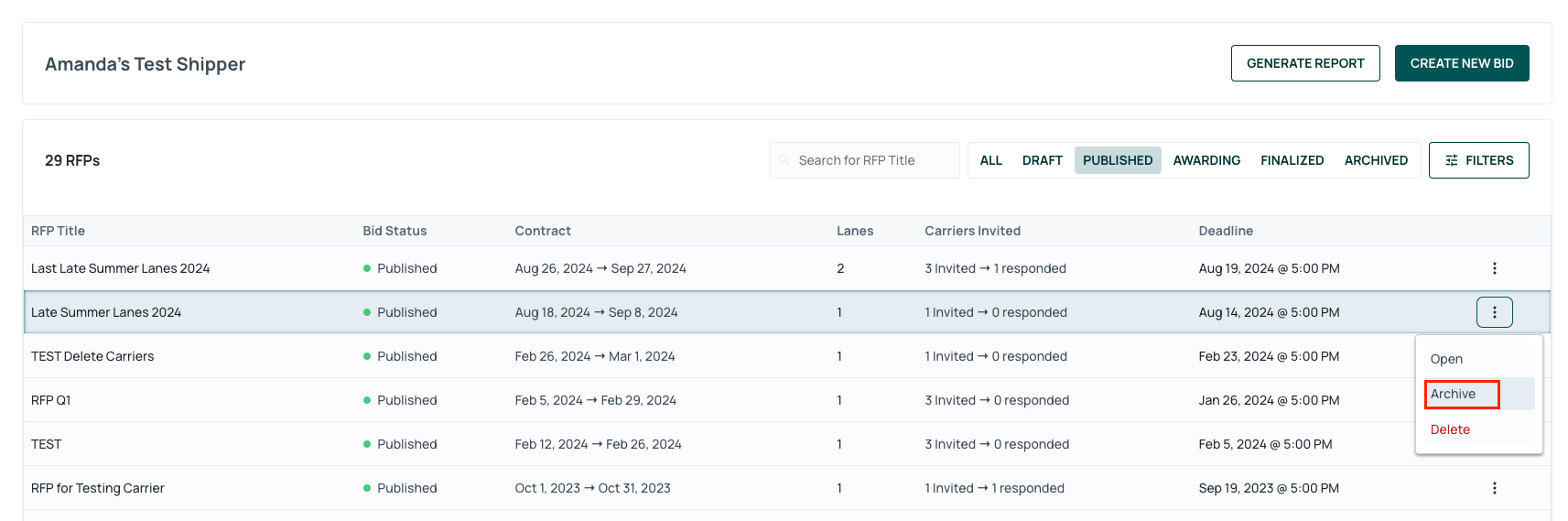Open the FILTERS panel button
The width and height of the screenshot is (1568, 521).
pos(1478,160)
